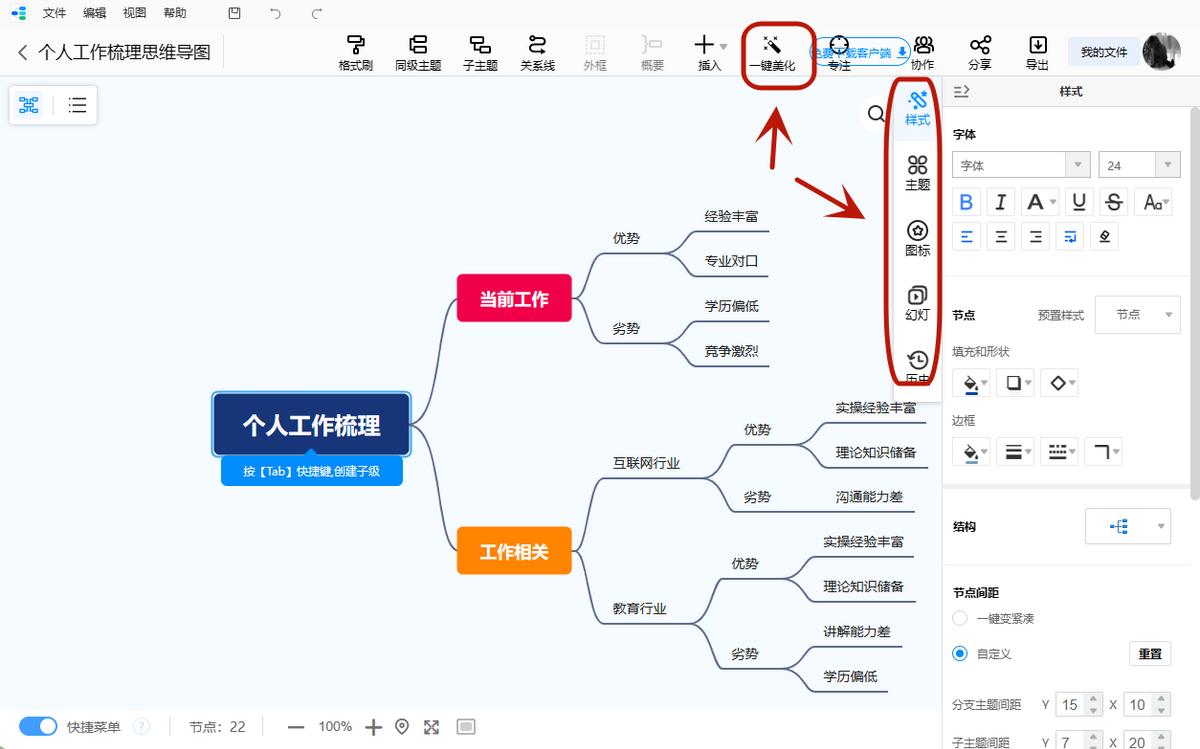Toggle the 快捷菜单 switch off
The image size is (1200, 749).
[38, 727]
